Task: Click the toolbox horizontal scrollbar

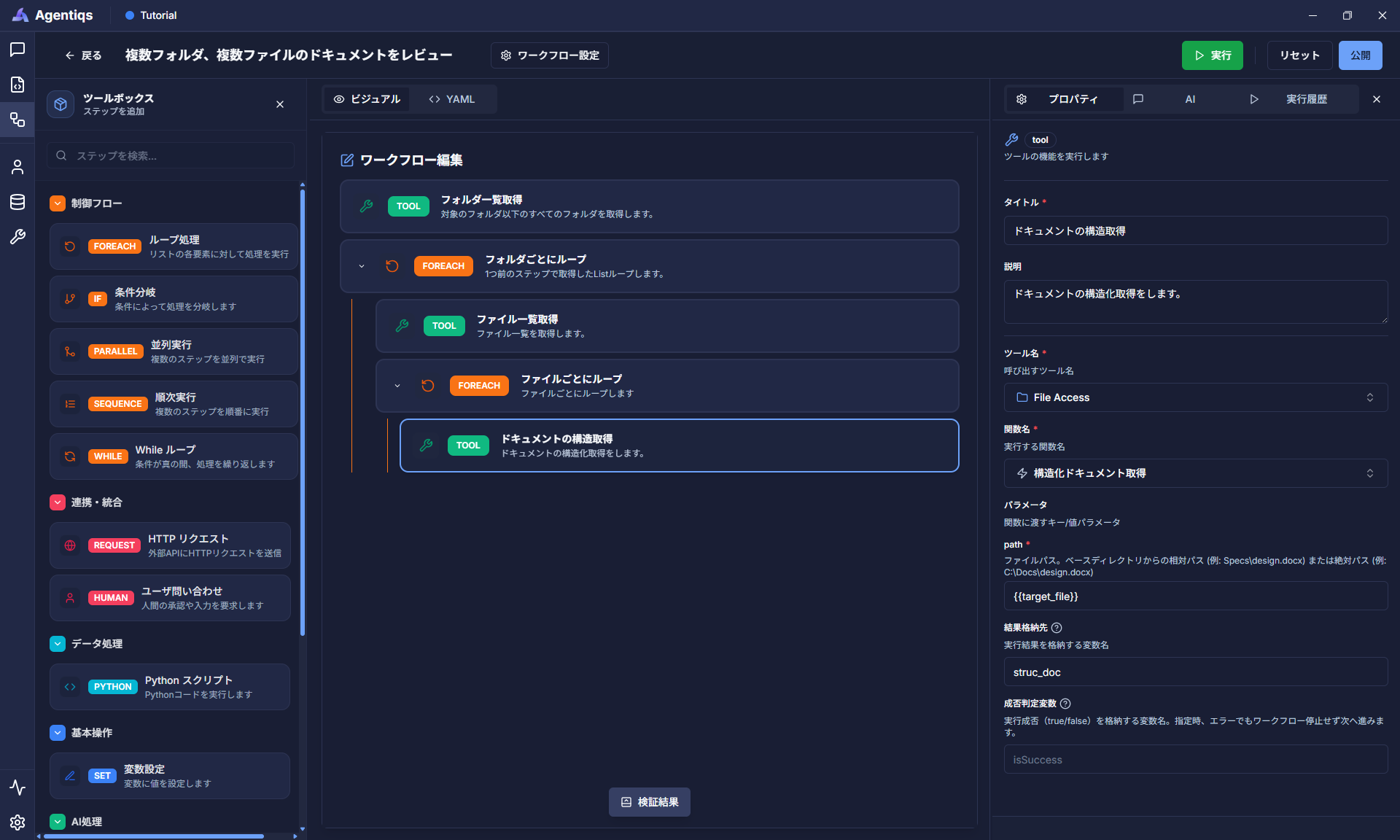Action: pos(154,836)
